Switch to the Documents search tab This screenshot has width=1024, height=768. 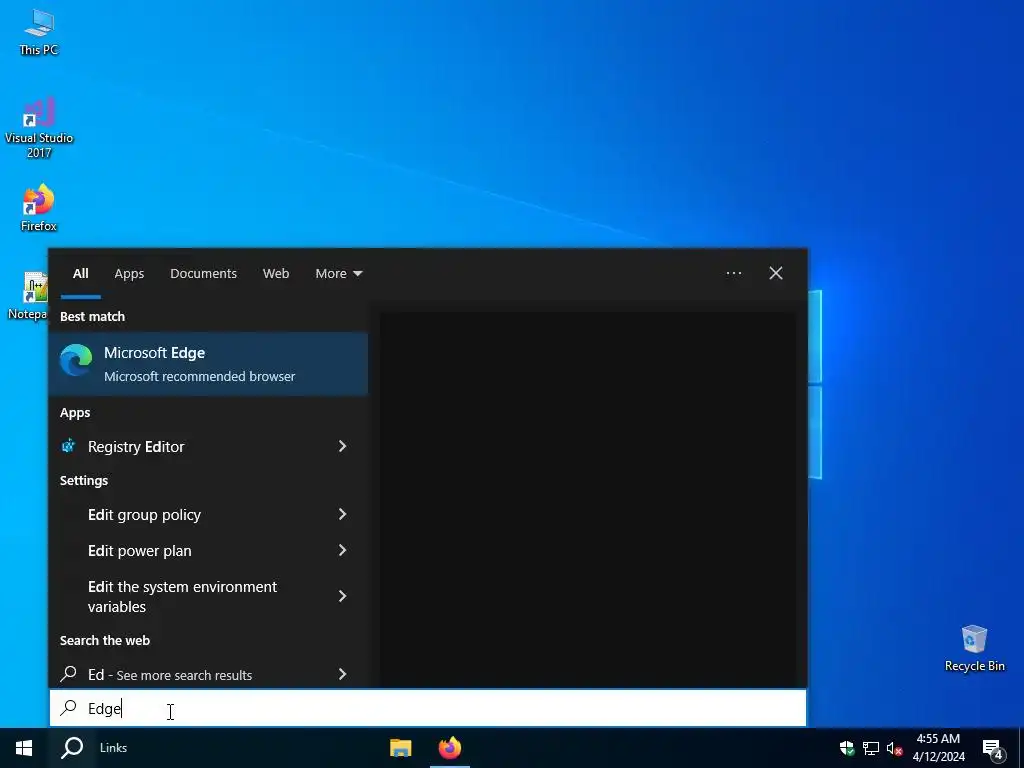pyautogui.click(x=203, y=274)
